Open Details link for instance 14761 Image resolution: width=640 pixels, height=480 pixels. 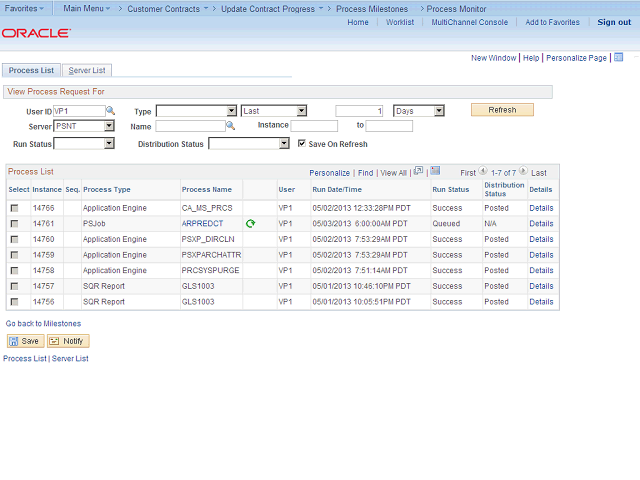(541, 224)
